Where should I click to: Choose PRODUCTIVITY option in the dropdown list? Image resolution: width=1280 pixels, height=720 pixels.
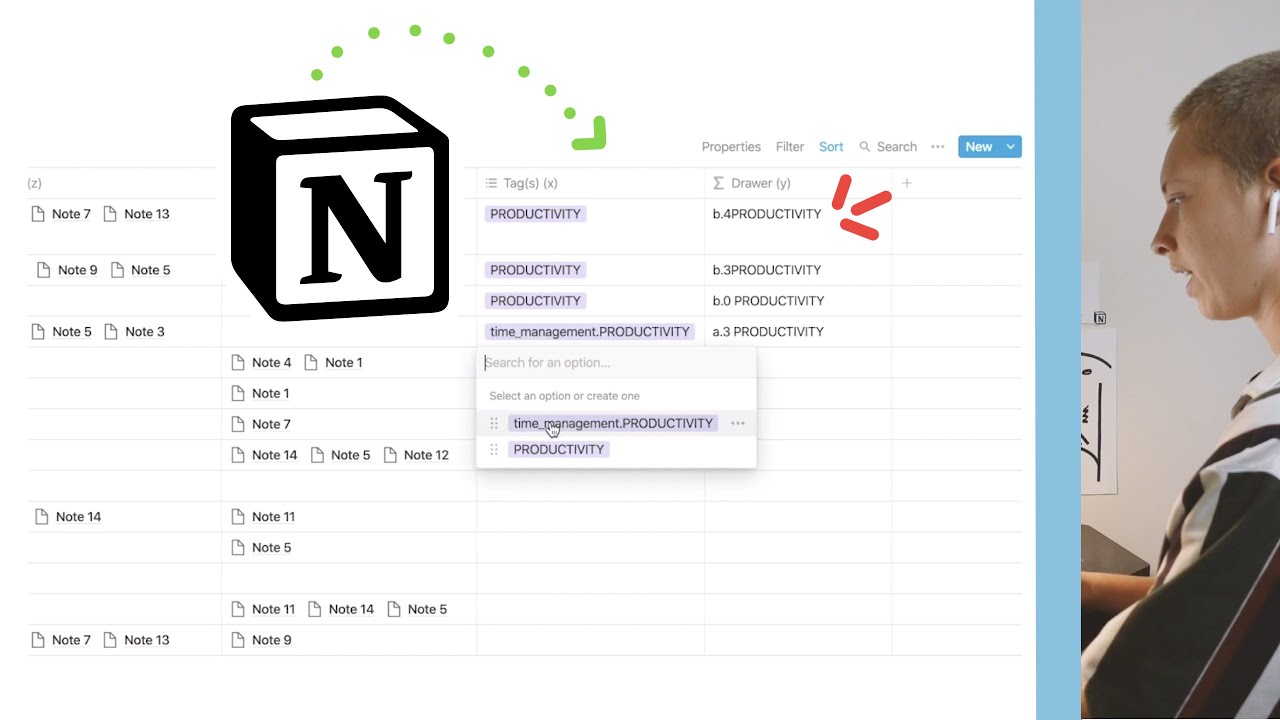[559, 449]
